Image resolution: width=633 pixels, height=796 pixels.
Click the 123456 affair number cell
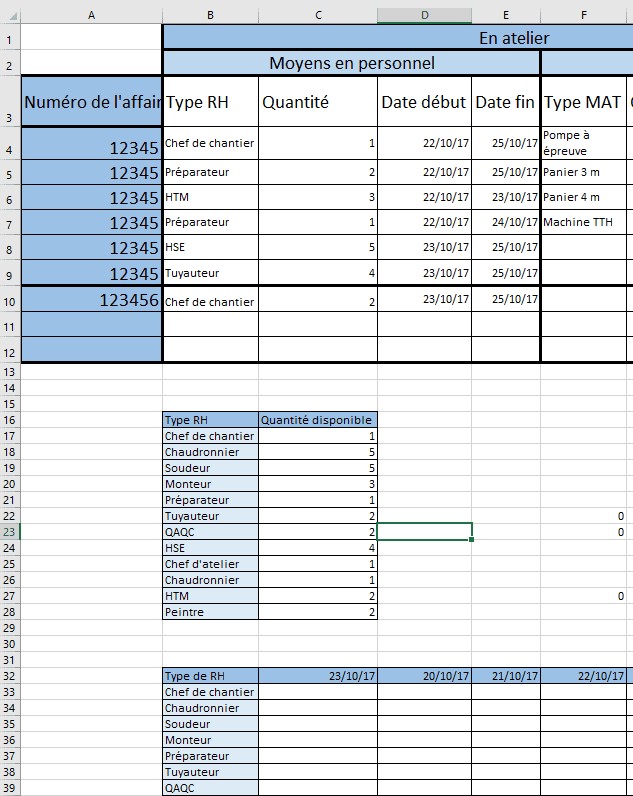pyautogui.click(x=91, y=299)
